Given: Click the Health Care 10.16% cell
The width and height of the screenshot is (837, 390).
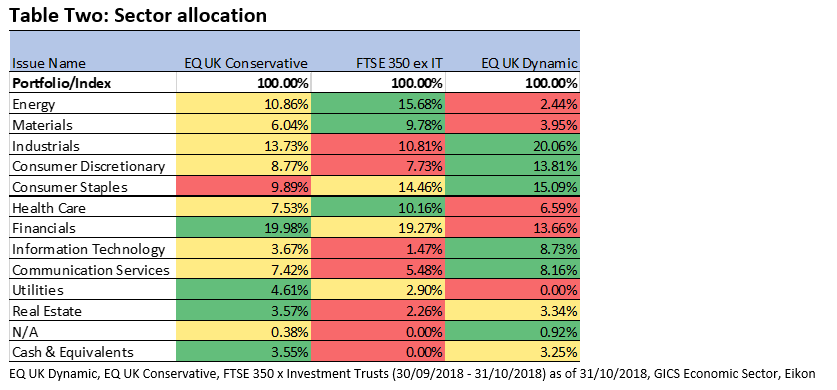Looking at the screenshot, I should click(378, 208).
